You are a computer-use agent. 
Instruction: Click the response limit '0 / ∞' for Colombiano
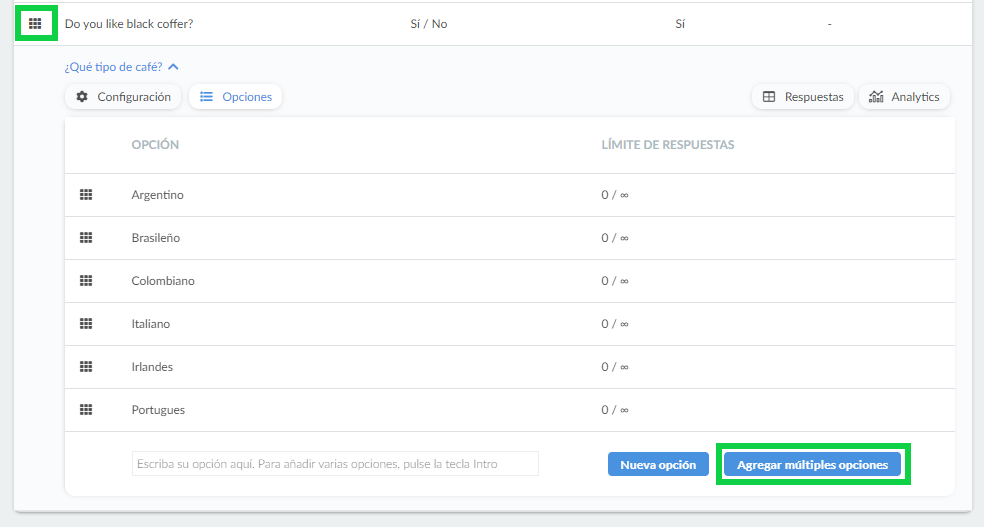pyautogui.click(x=615, y=280)
